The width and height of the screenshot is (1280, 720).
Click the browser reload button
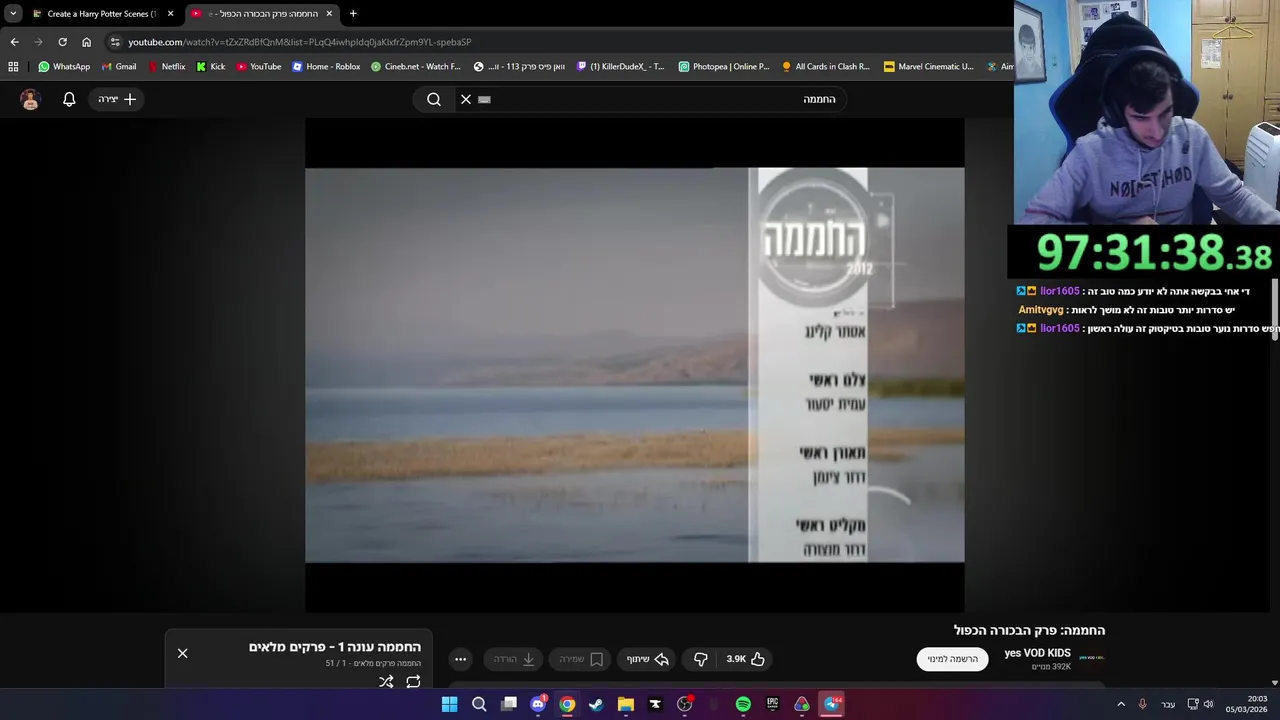click(62, 42)
